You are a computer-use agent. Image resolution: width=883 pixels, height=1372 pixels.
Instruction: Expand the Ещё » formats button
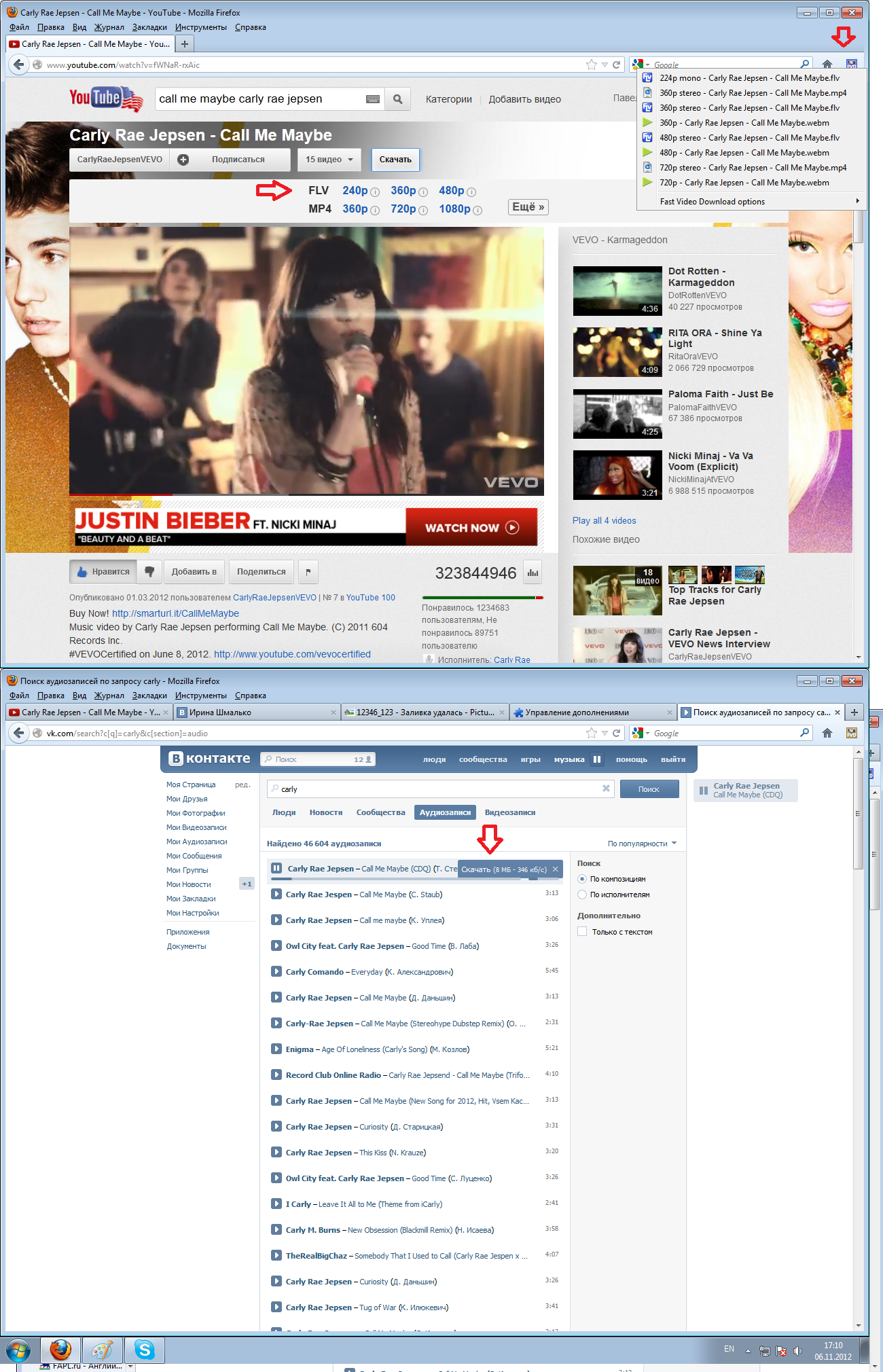528,207
